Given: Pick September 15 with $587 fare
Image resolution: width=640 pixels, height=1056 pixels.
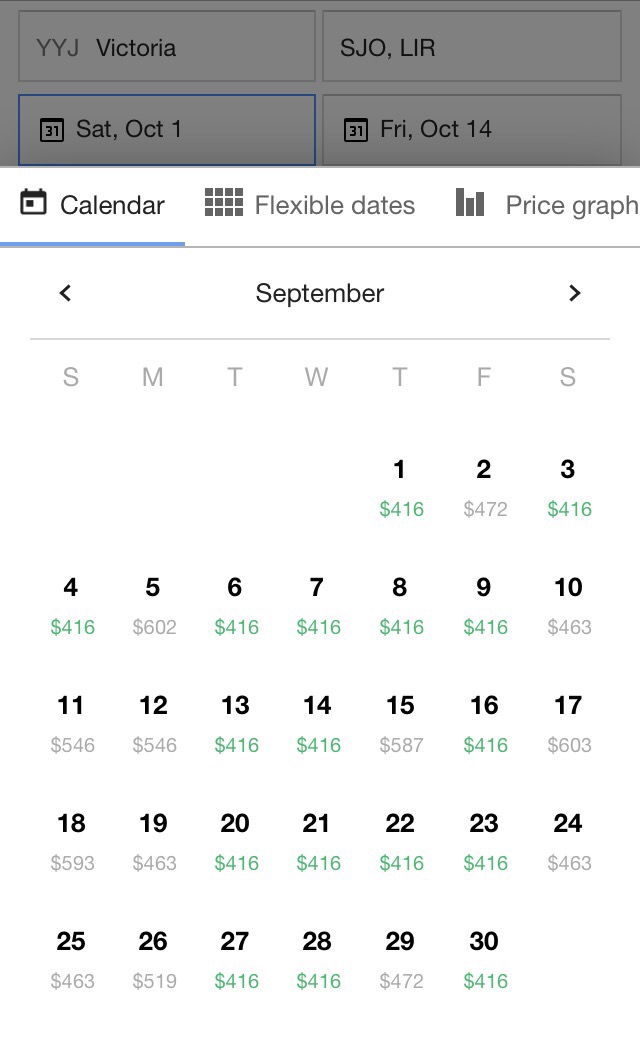Looking at the screenshot, I should (x=400, y=722).
